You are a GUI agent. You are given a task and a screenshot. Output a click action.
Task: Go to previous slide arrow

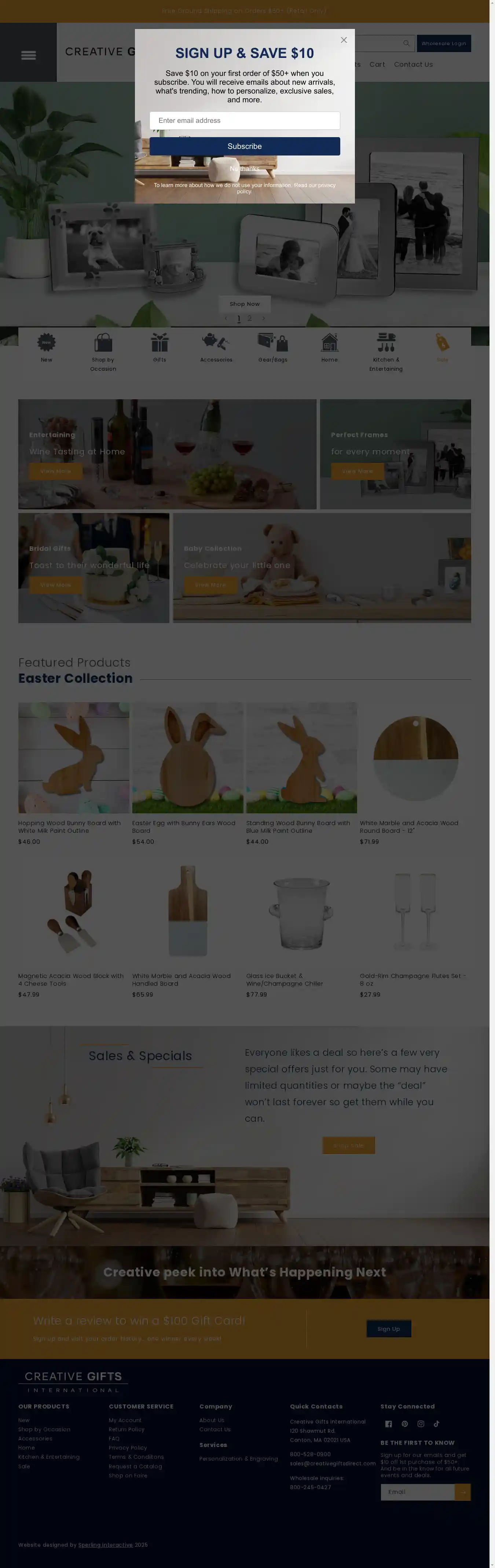pos(226,318)
